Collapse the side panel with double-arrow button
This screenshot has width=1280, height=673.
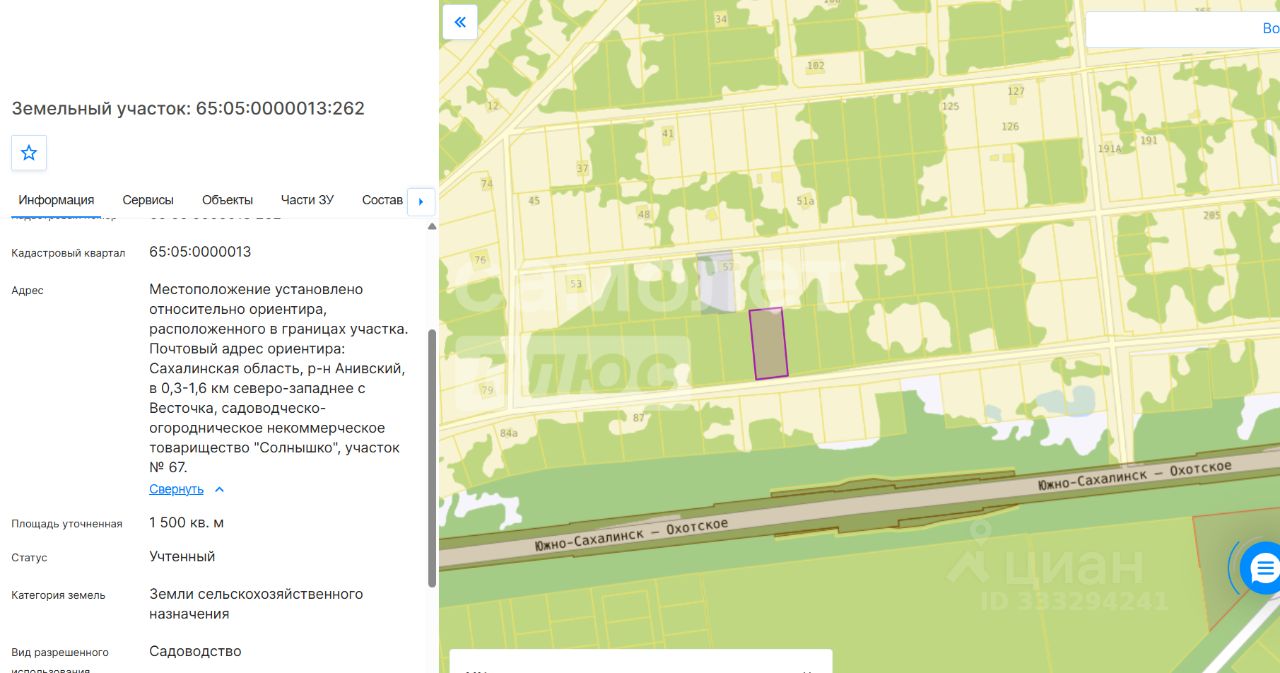(460, 22)
